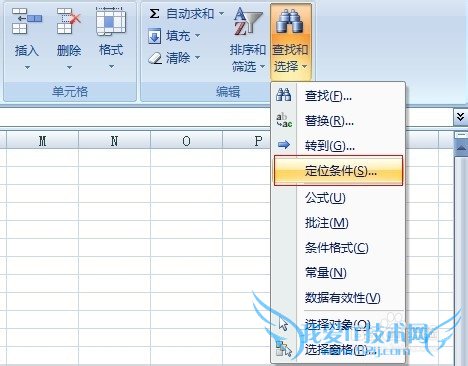Select 定位条件(S)... menu entry
Screen dimensions: 468x366
[338, 171]
